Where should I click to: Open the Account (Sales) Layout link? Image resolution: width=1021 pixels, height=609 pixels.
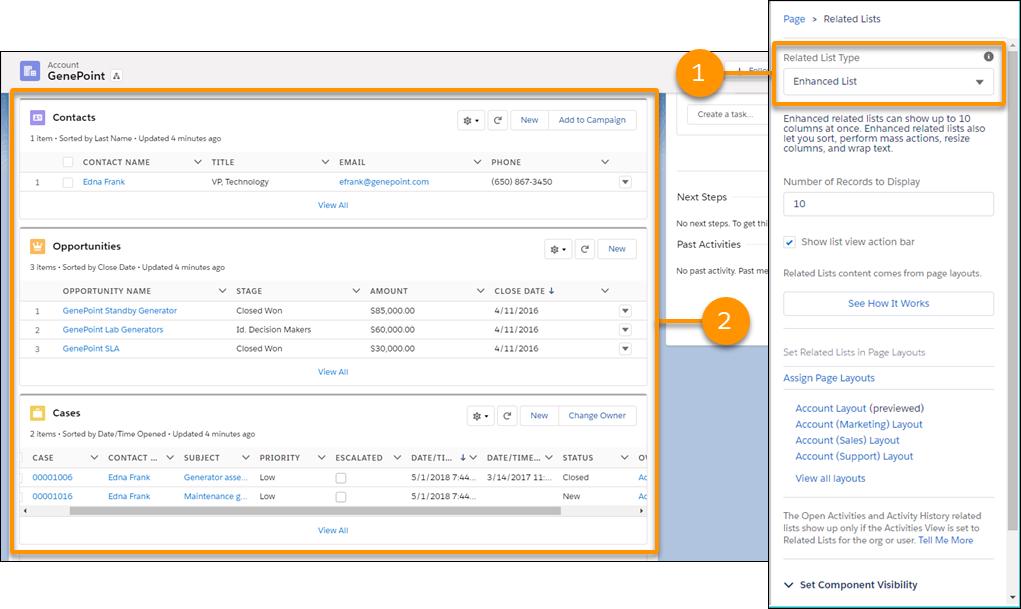pos(847,440)
